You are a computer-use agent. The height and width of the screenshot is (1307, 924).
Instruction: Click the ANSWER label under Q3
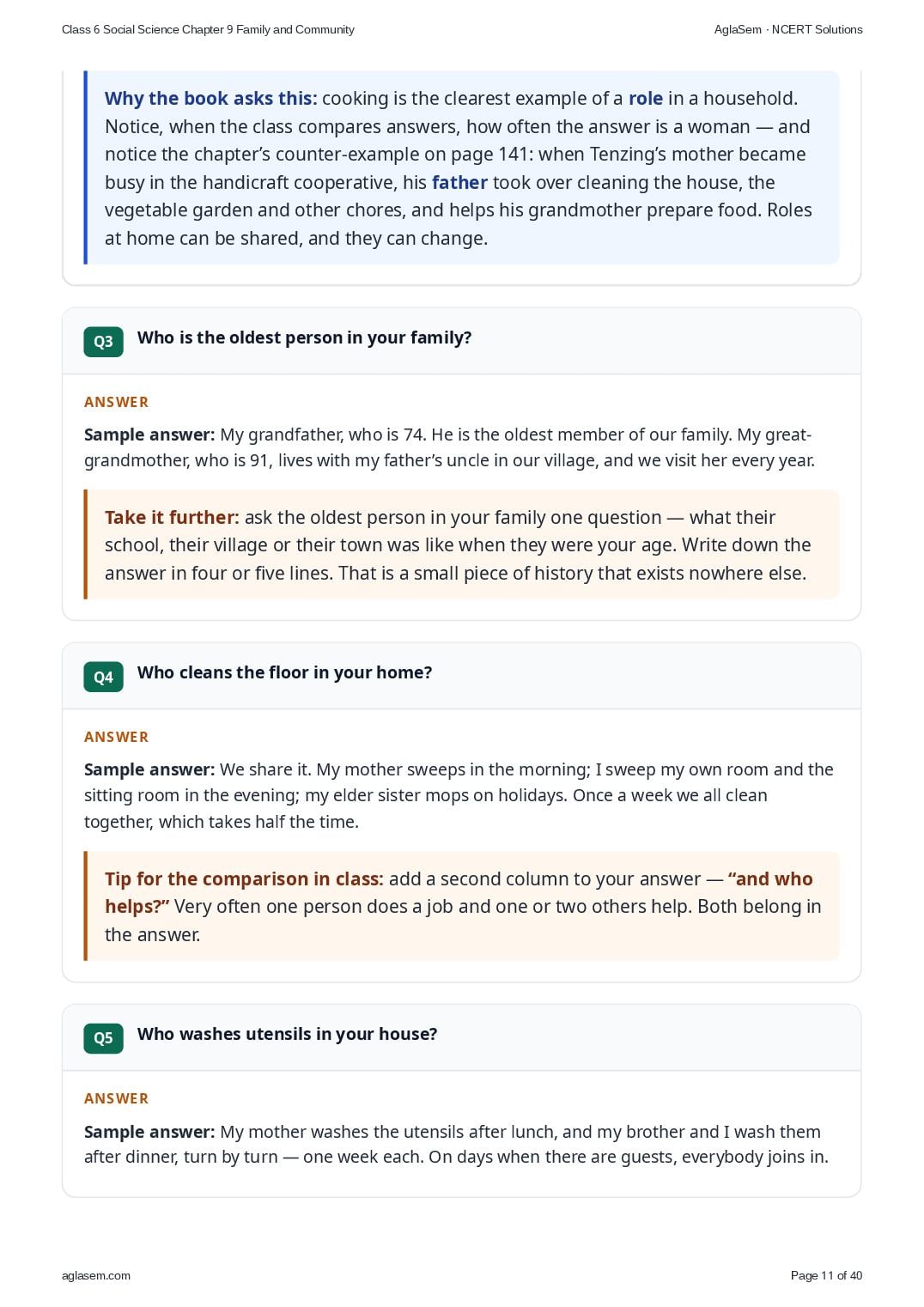click(x=117, y=402)
